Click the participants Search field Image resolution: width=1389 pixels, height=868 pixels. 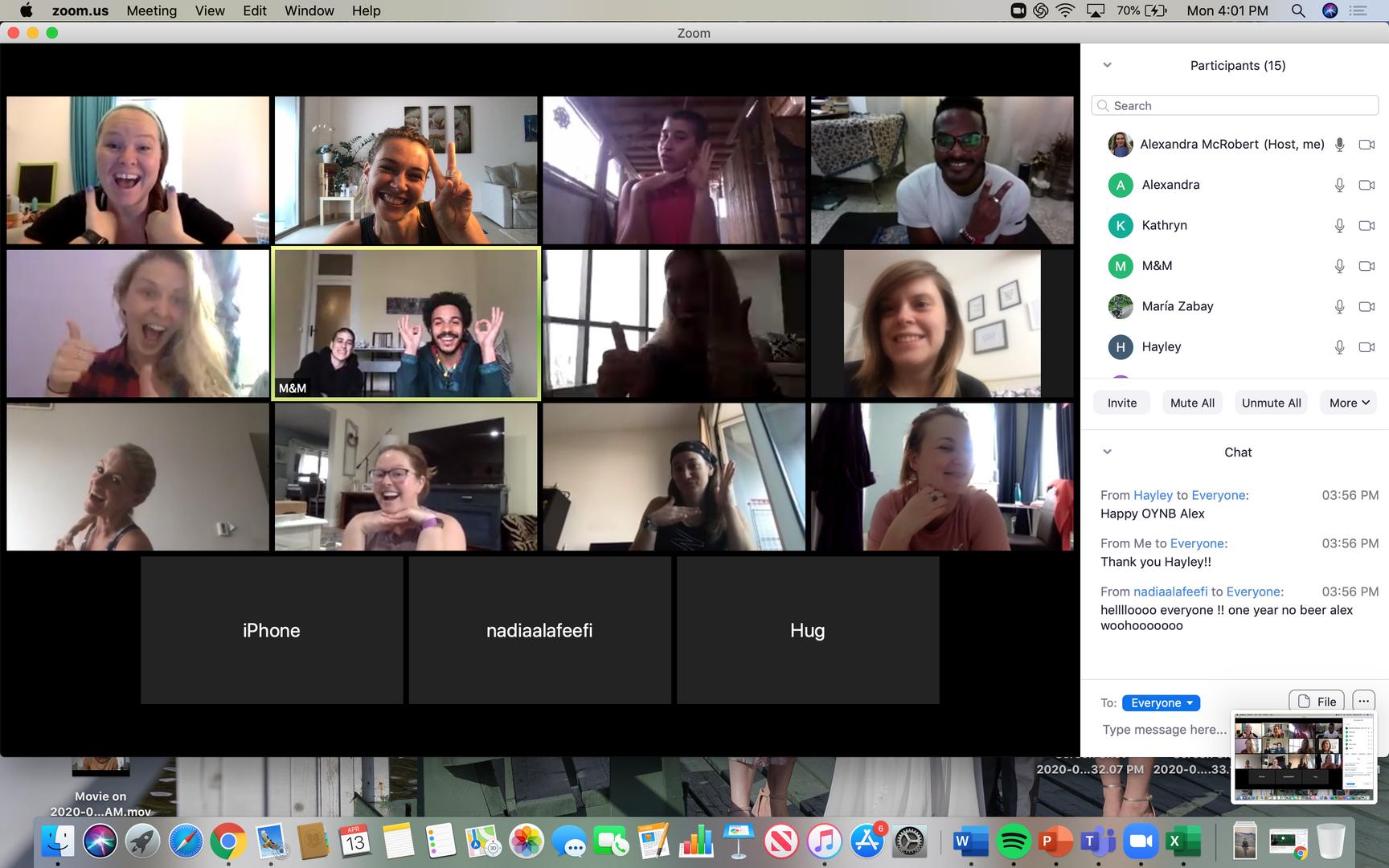(1235, 105)
